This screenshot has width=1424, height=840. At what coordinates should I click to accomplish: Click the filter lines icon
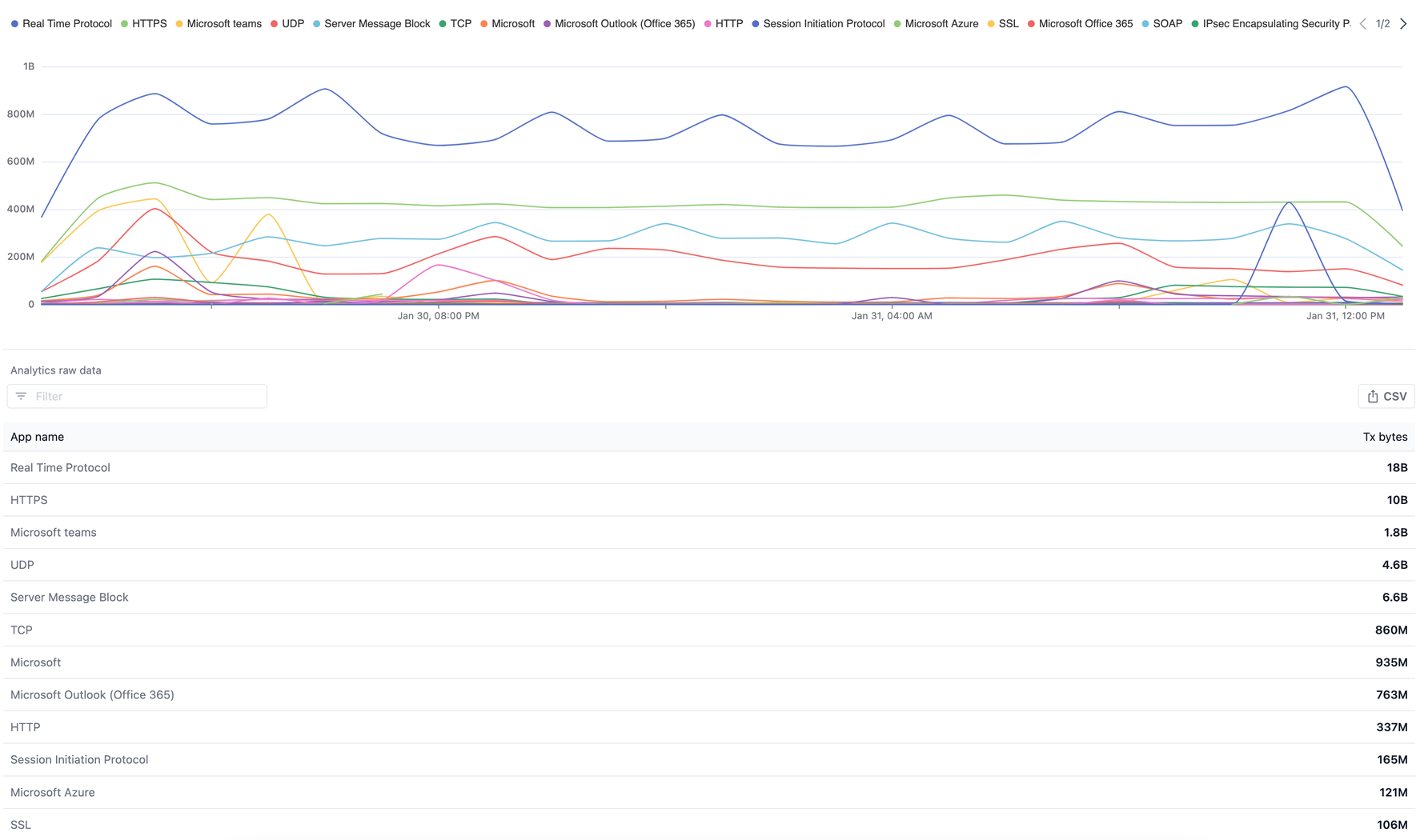(22, 396)
